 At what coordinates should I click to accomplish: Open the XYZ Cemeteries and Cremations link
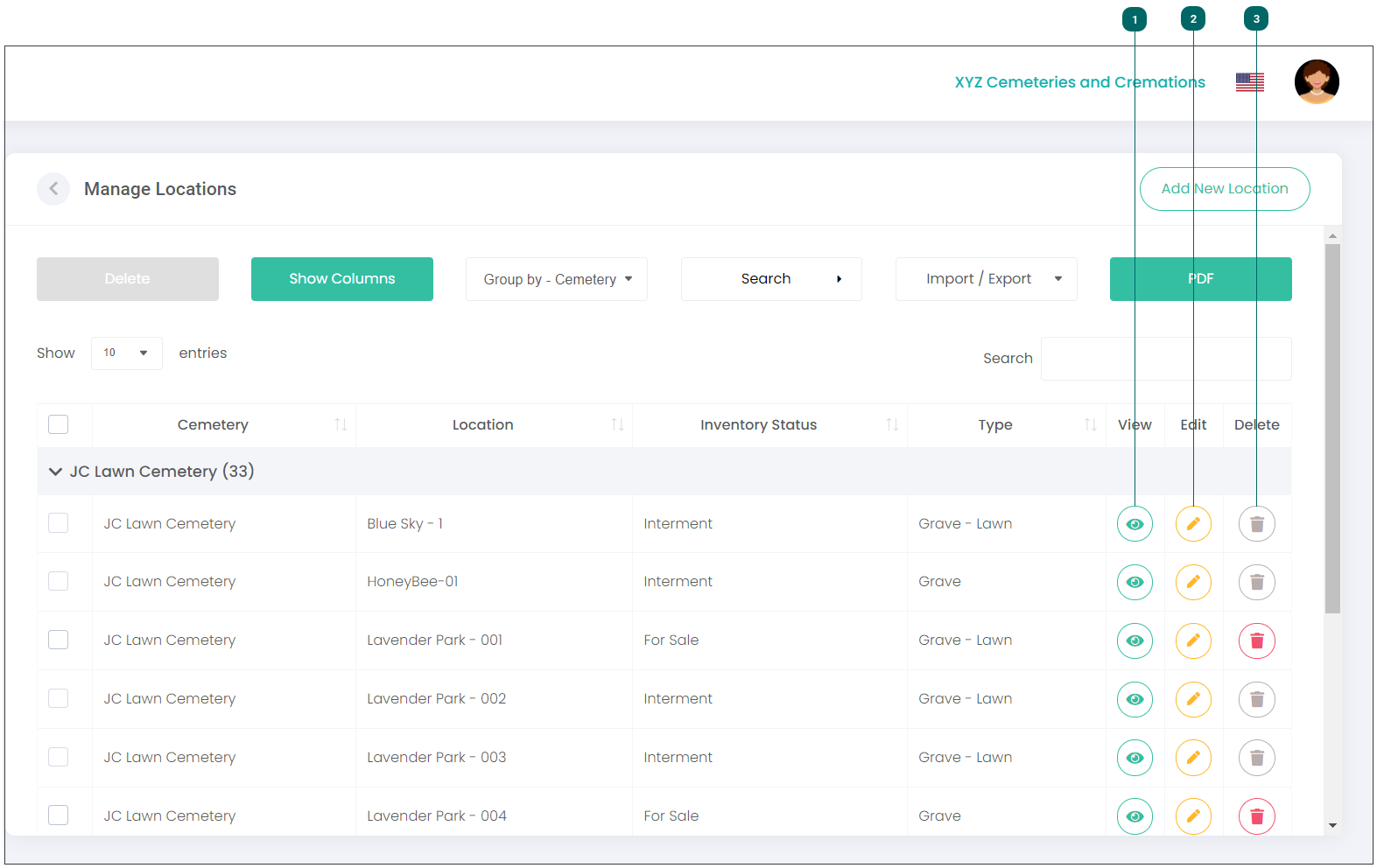(1079, 82)
